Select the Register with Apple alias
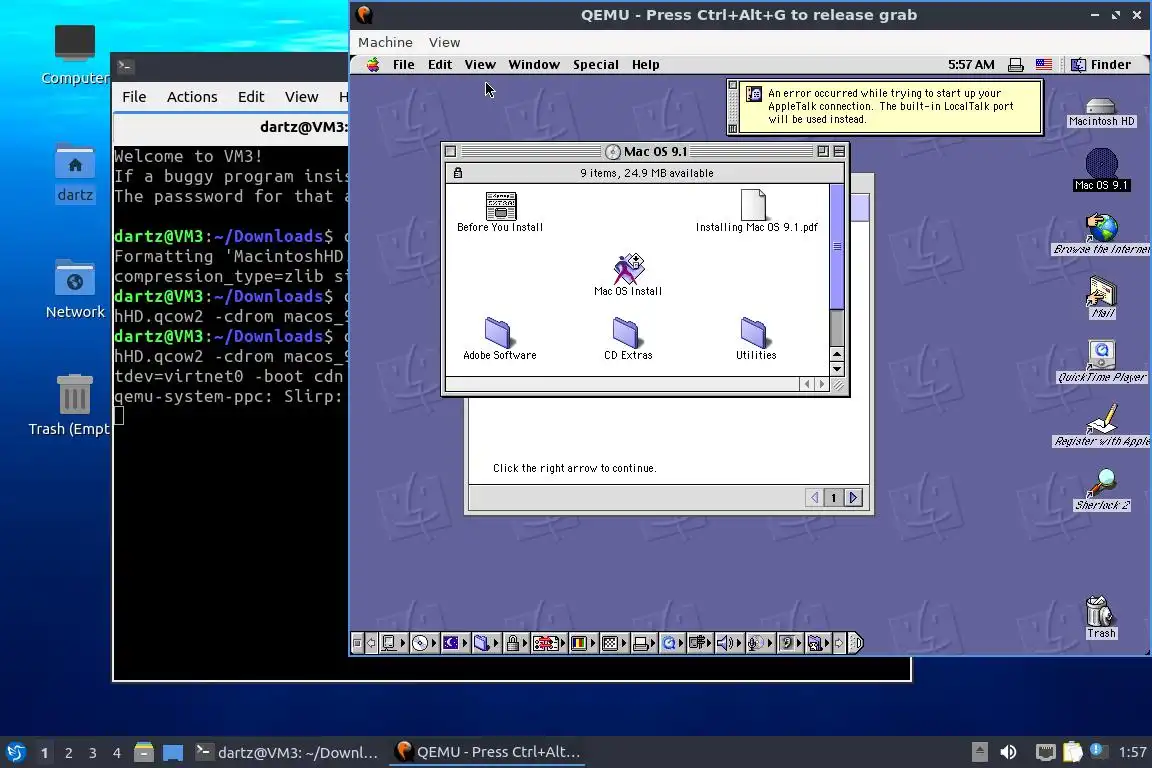The width and height of the screenshot is (1152, 768). (x=1101, y=426)
